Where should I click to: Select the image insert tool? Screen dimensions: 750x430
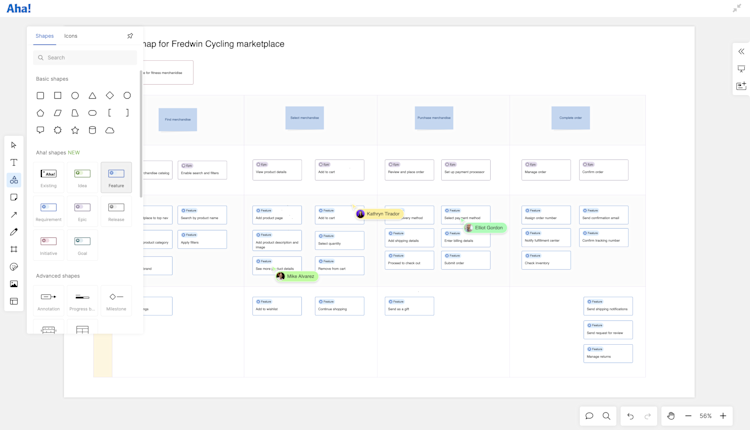14,284
